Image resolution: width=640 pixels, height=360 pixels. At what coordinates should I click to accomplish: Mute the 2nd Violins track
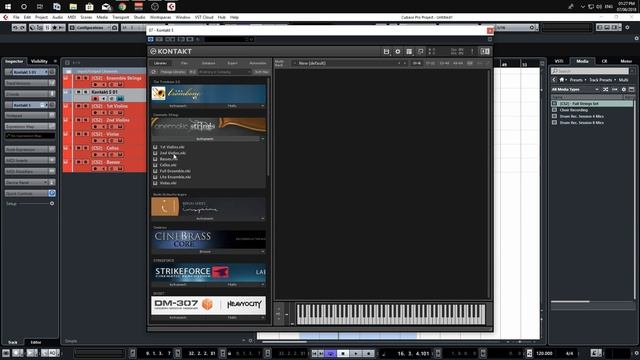(x=78, y=120)
